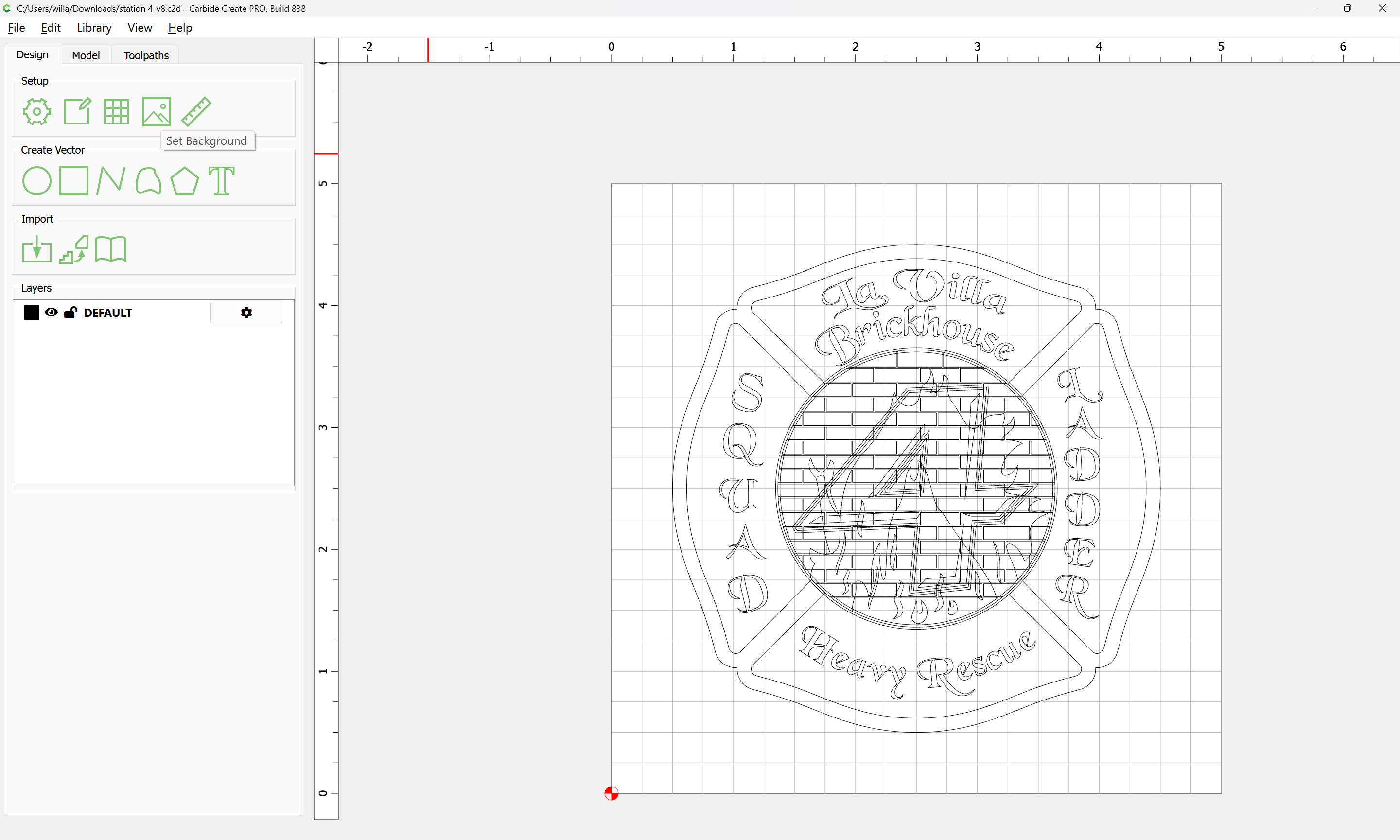The height and width of the screenshot is (840, 1400).
Task: Toggle the DEFAULT layer lock
Action: 70,313
